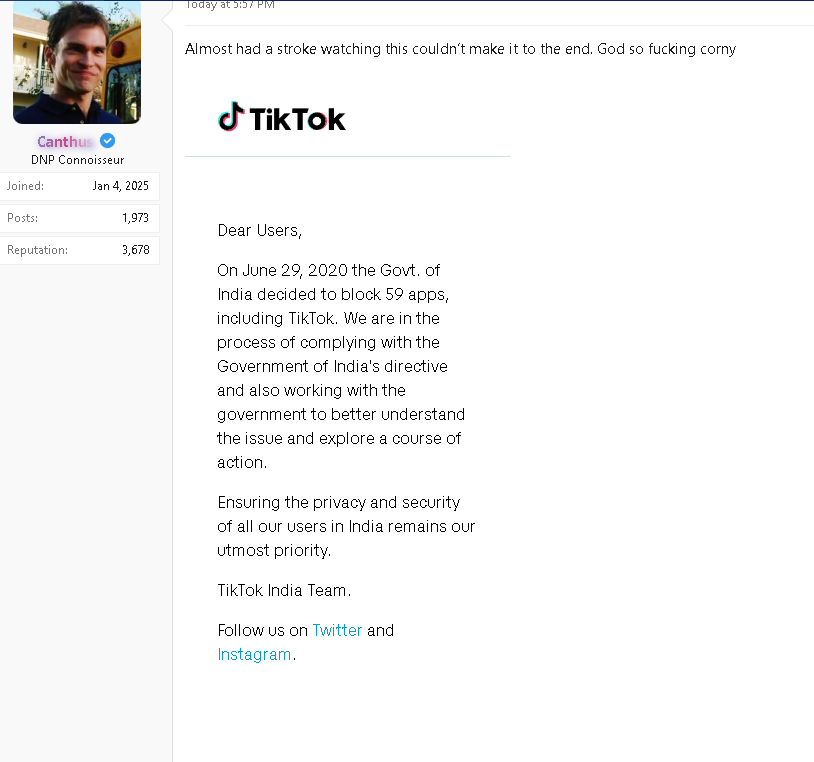This screenshot has height=762, width=814.
Task: Click the Posts label in user info
Action: (23, 218)
